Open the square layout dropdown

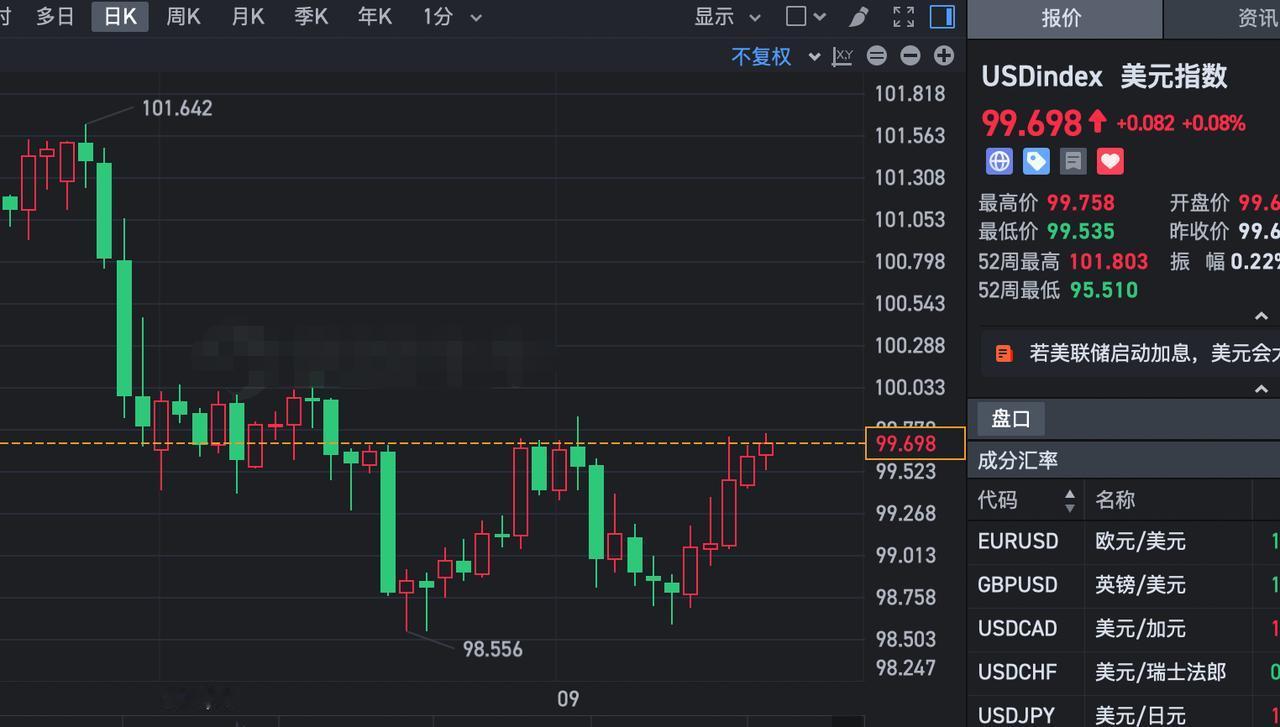click(806, 16)
